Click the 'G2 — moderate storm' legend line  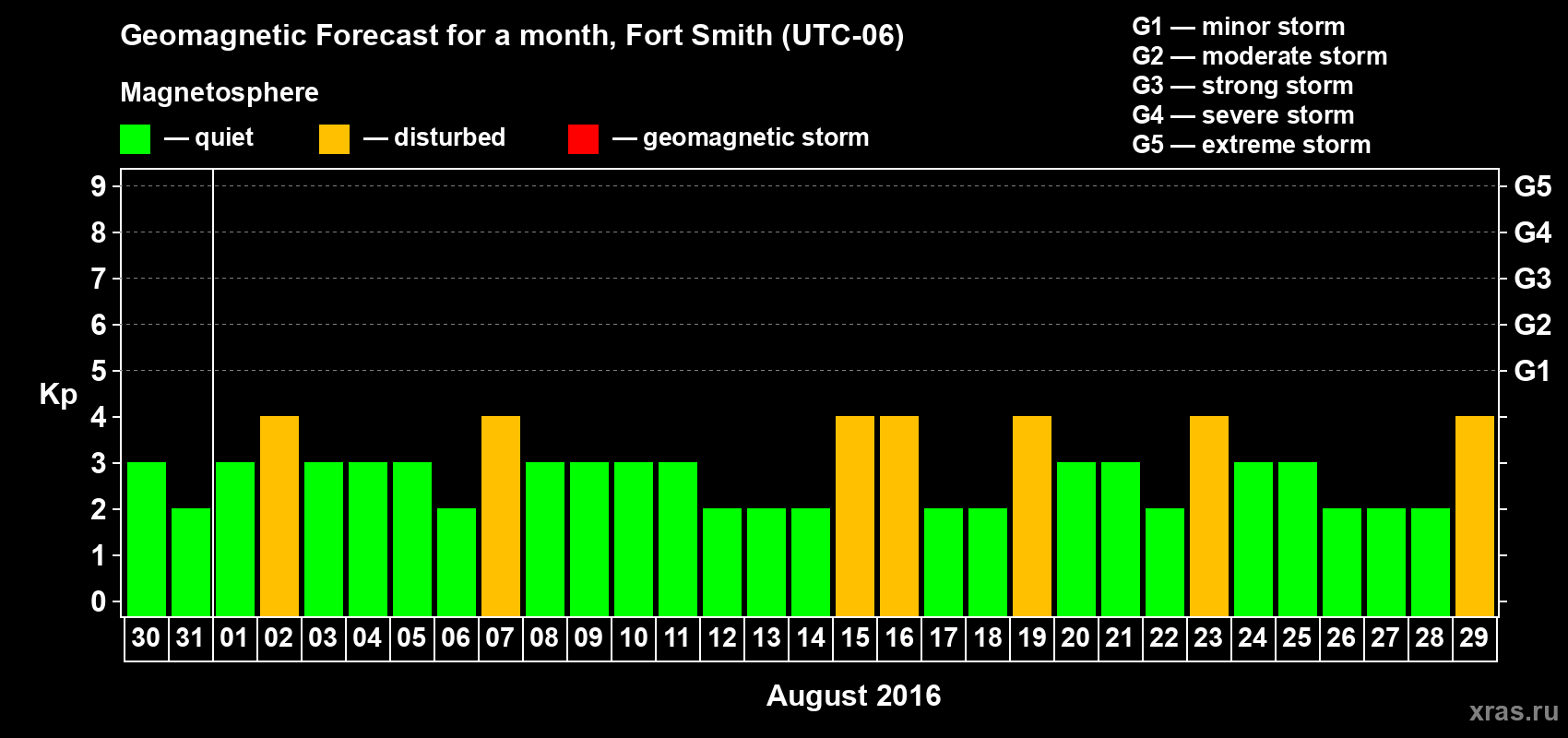1260,56
